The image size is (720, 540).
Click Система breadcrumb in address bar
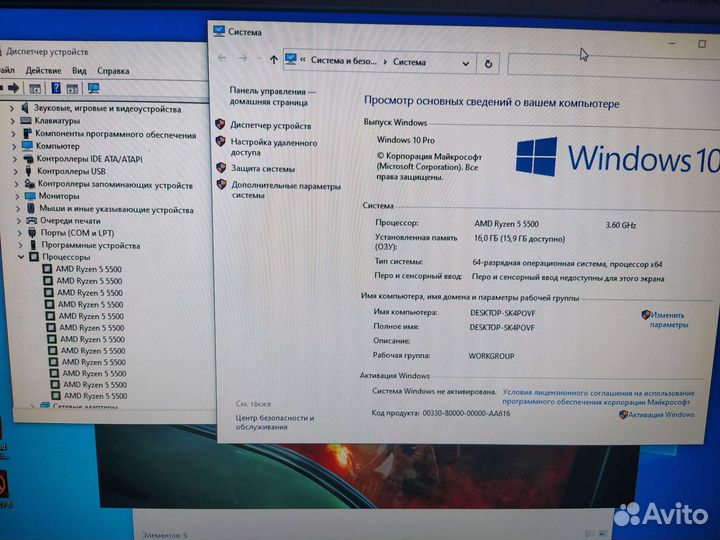(x=409, y=62)
